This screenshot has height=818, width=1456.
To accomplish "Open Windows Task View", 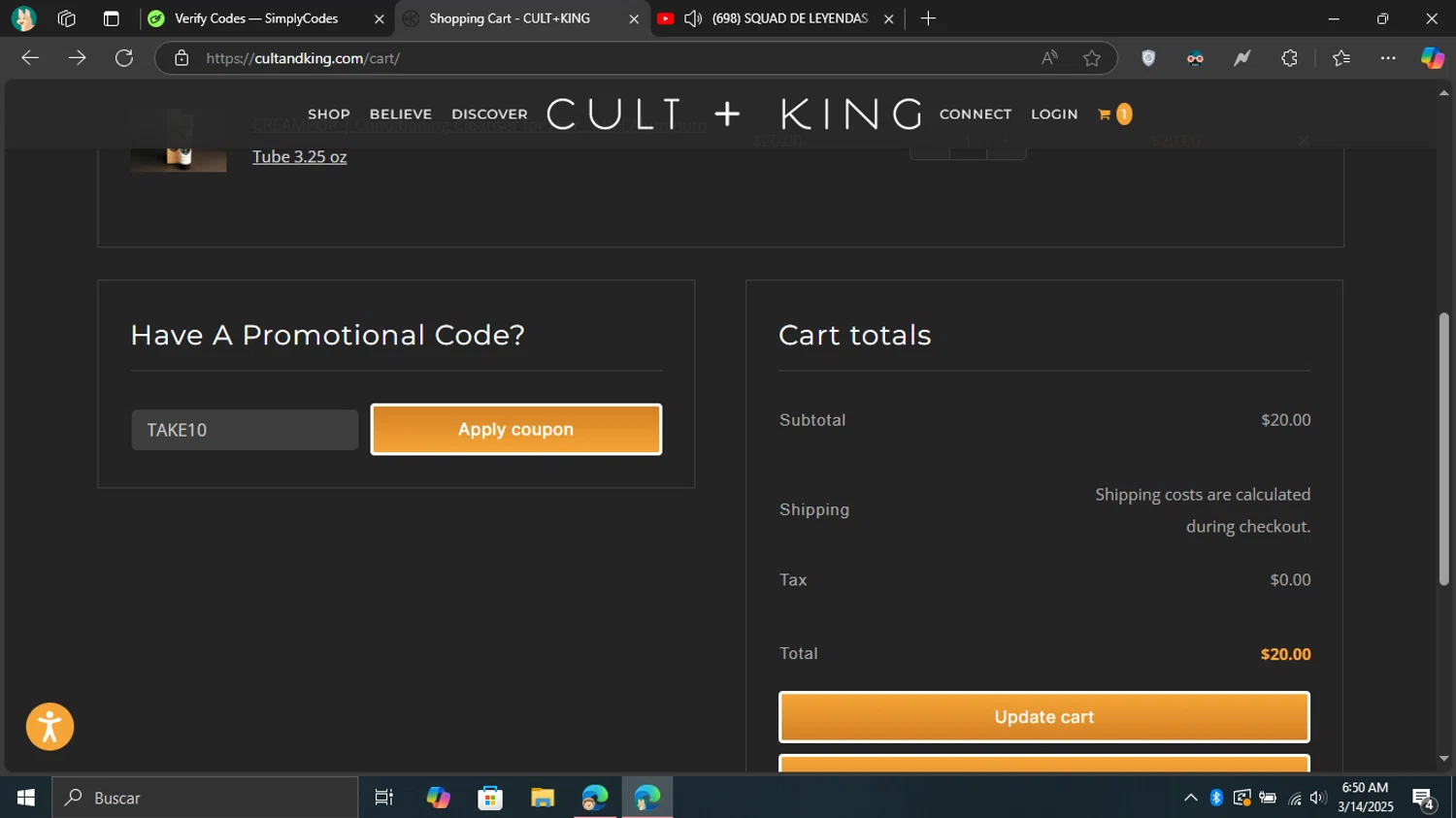I will pyautogui.click(x=384, y=798).
